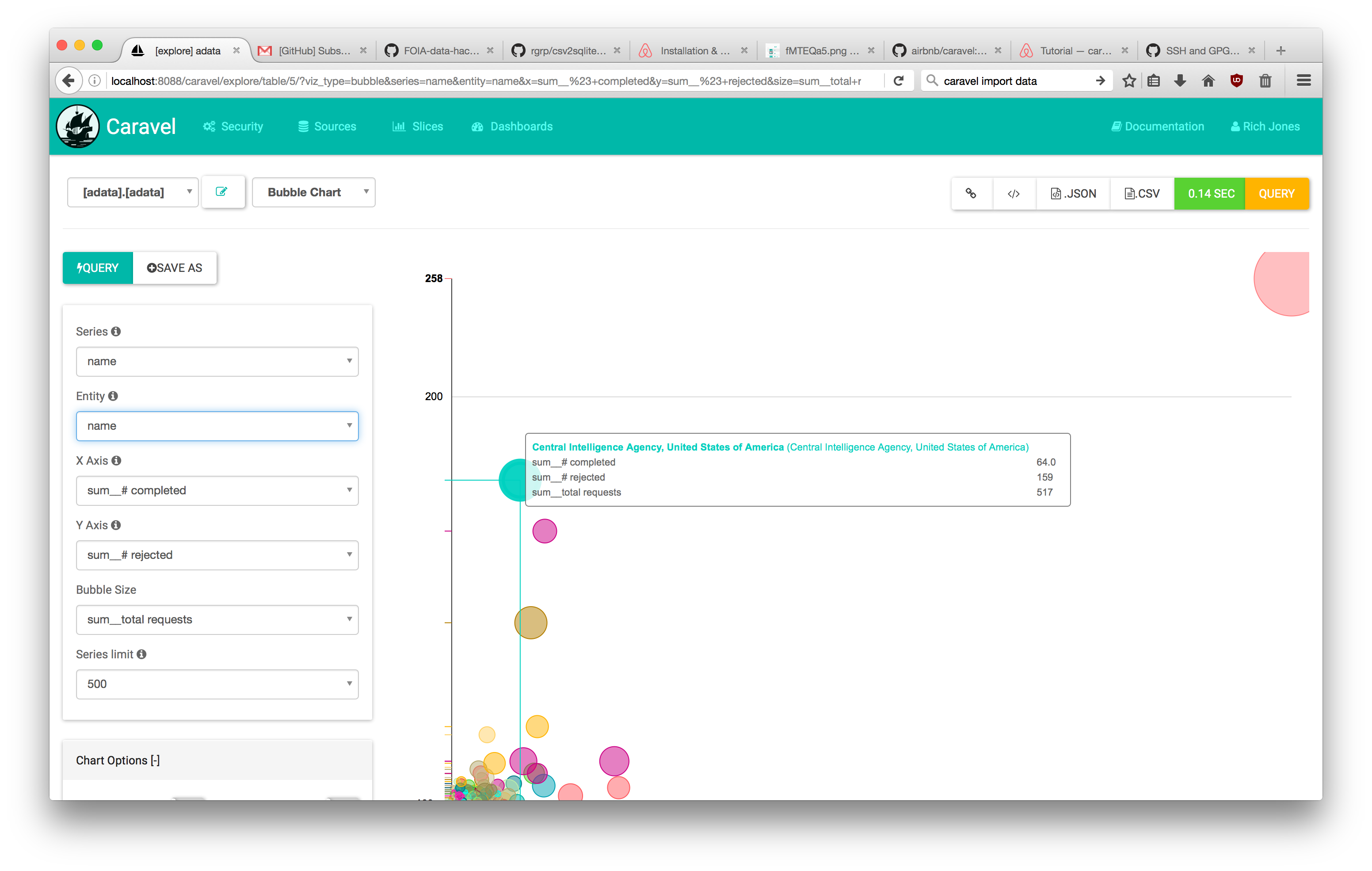Click the teal QUERY button
The image size is (1372, 871).
[x=97, y=268]
